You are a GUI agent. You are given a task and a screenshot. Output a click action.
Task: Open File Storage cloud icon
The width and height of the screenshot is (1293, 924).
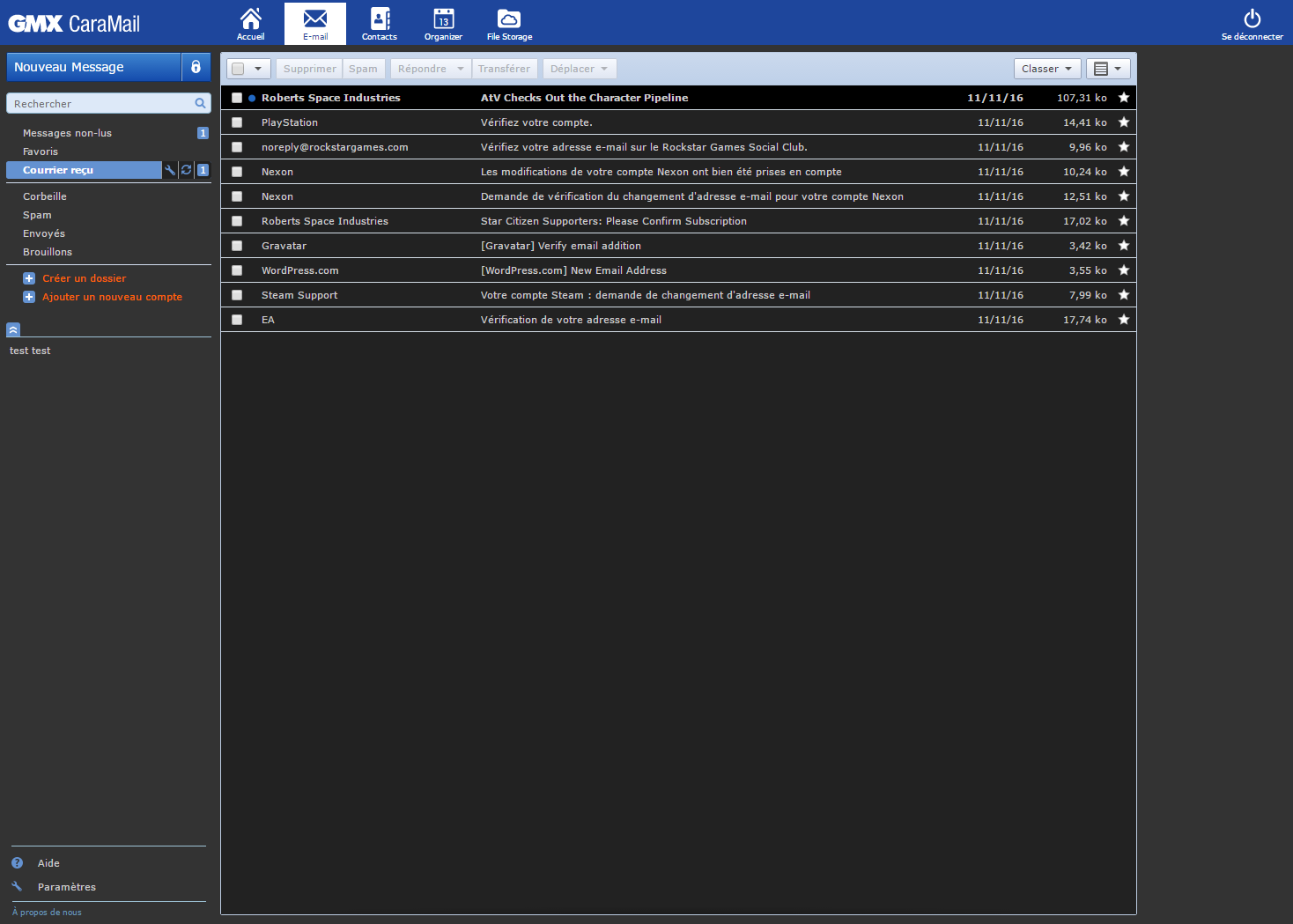(x=508, y=19)
